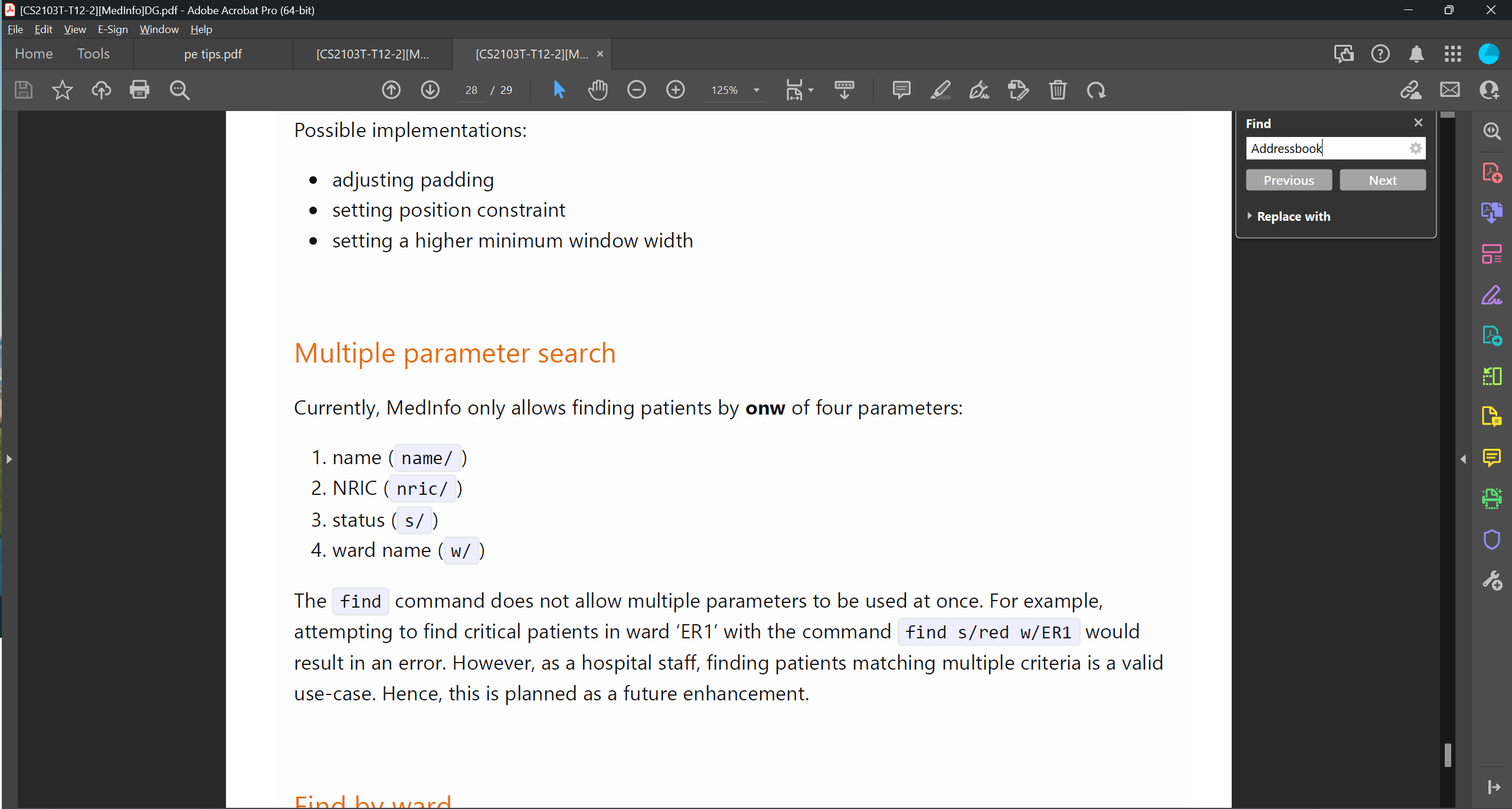
Task: Open the fit page options dropdown
Action: [810, 90]
